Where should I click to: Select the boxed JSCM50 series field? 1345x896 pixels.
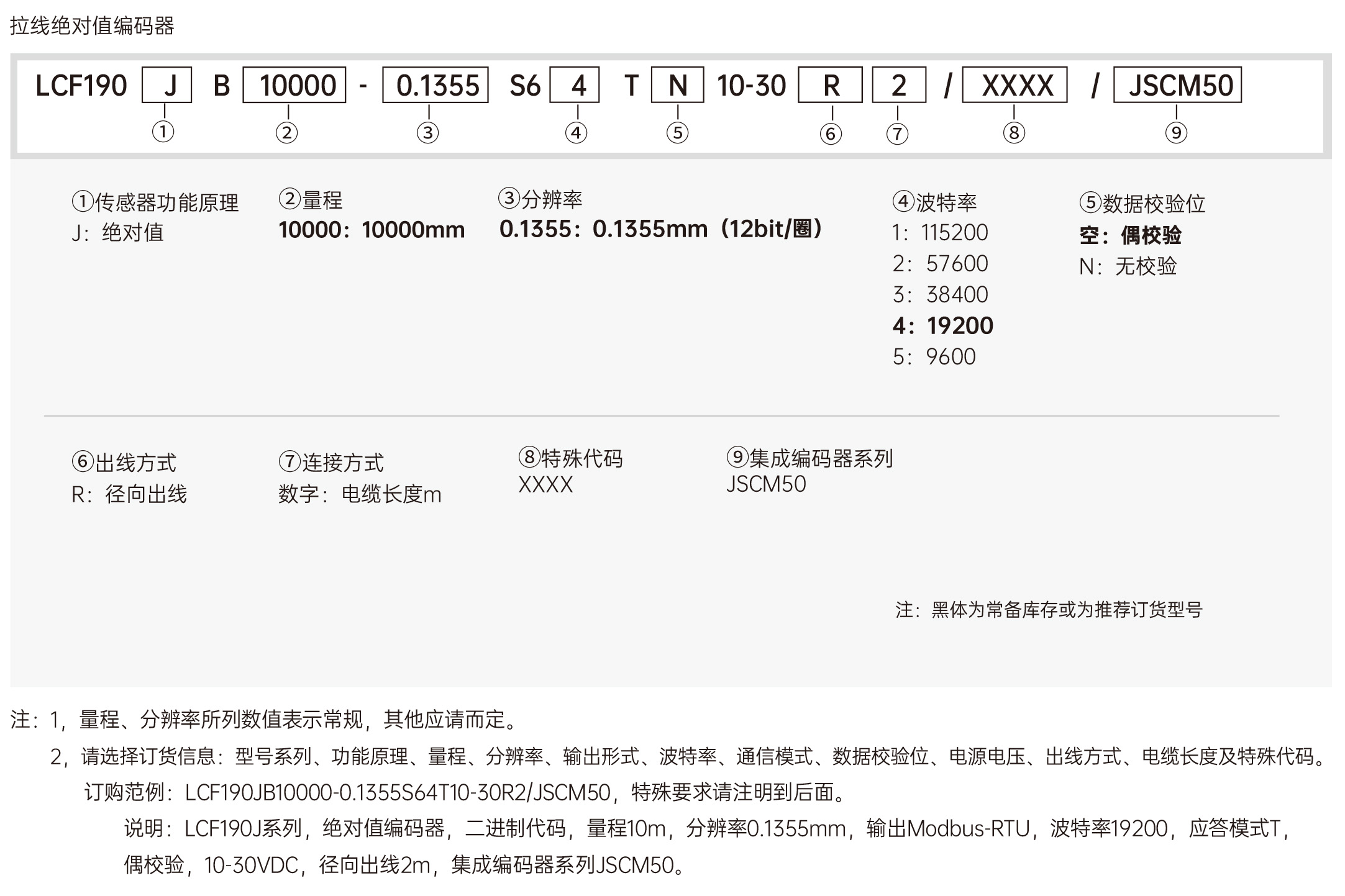pos(1177,85)
